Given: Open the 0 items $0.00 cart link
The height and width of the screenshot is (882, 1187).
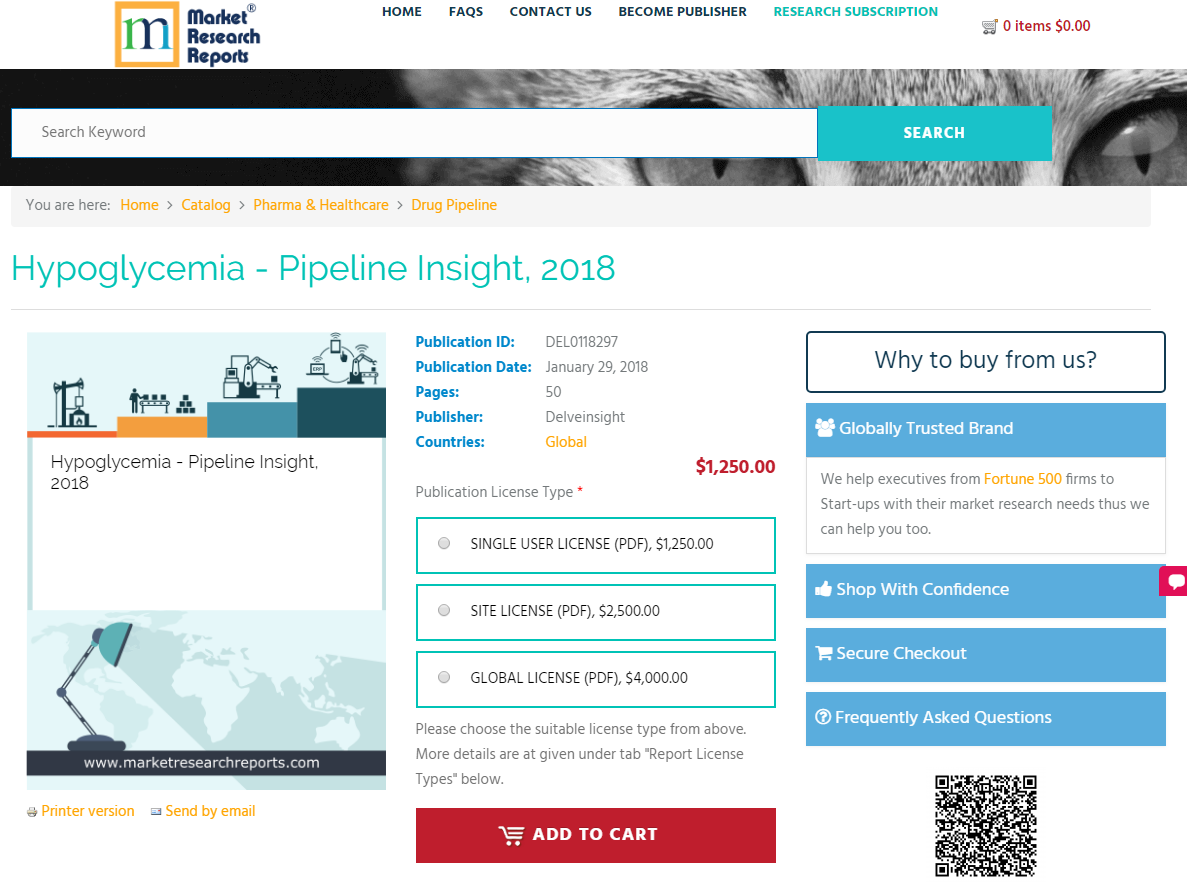Looking at the screenshot, I should pos(1046,26).
